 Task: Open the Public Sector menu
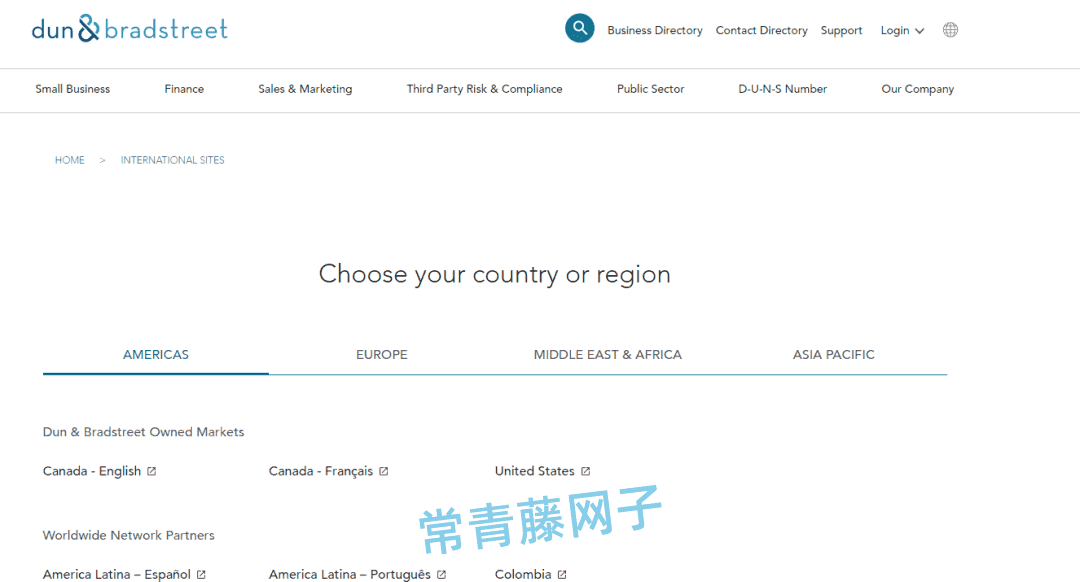(650, 89)
